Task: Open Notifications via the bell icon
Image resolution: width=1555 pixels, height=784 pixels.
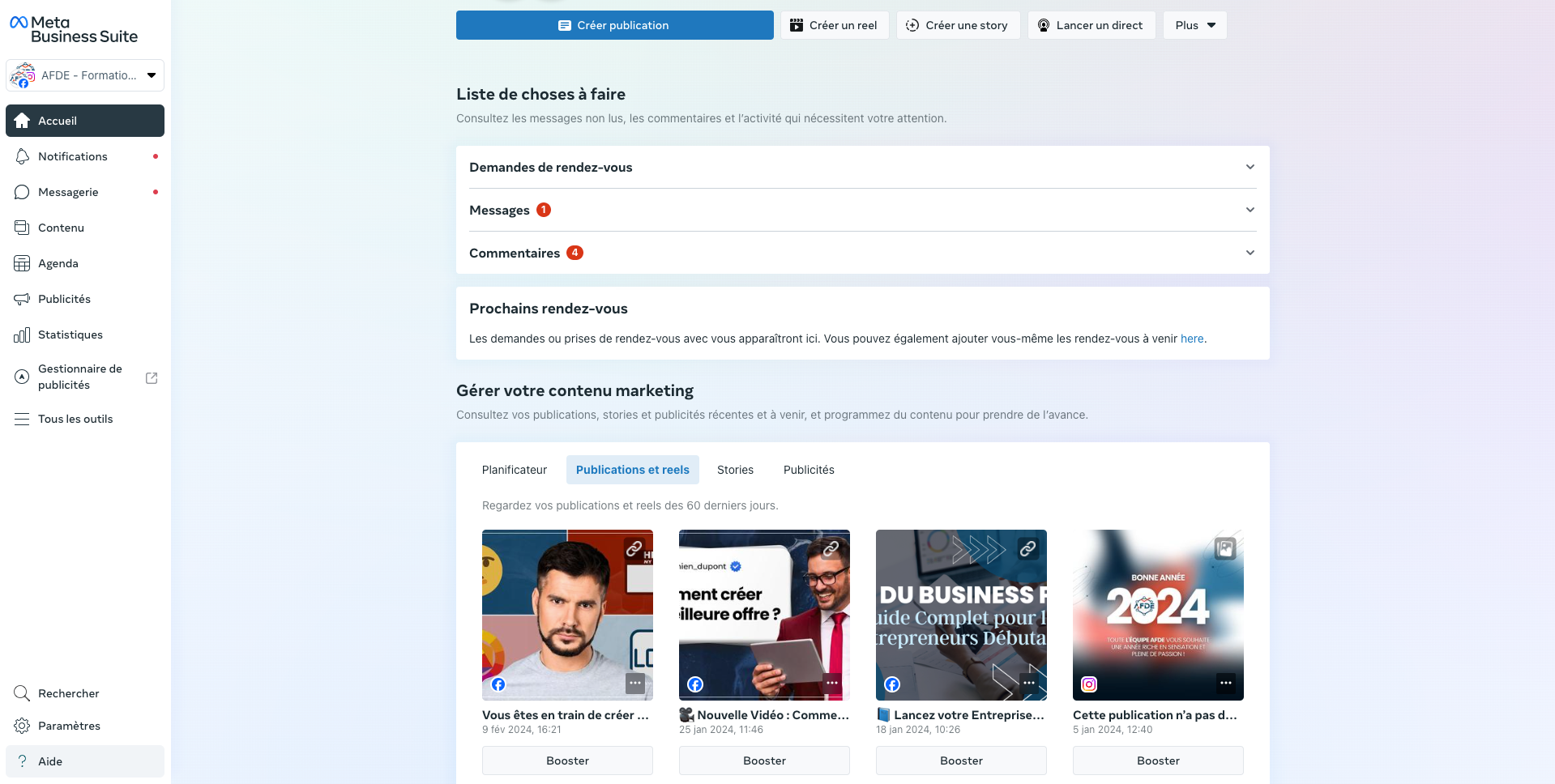Action: pos(23,156)
